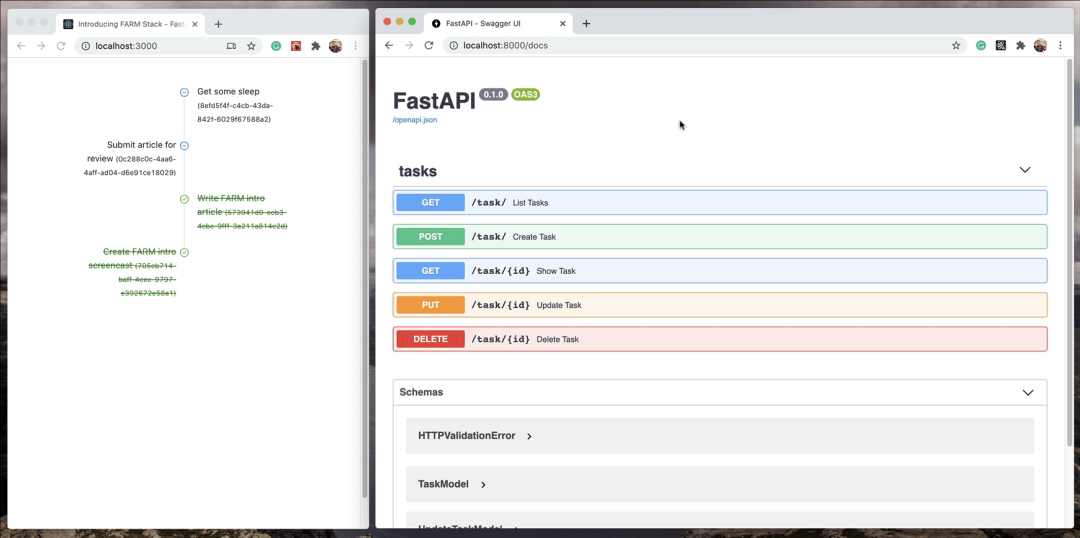The height and width of the screenshot is (538, 1080).
Task: Uncheck the 'Write FARM intro article' check circle
Action: 184,199
